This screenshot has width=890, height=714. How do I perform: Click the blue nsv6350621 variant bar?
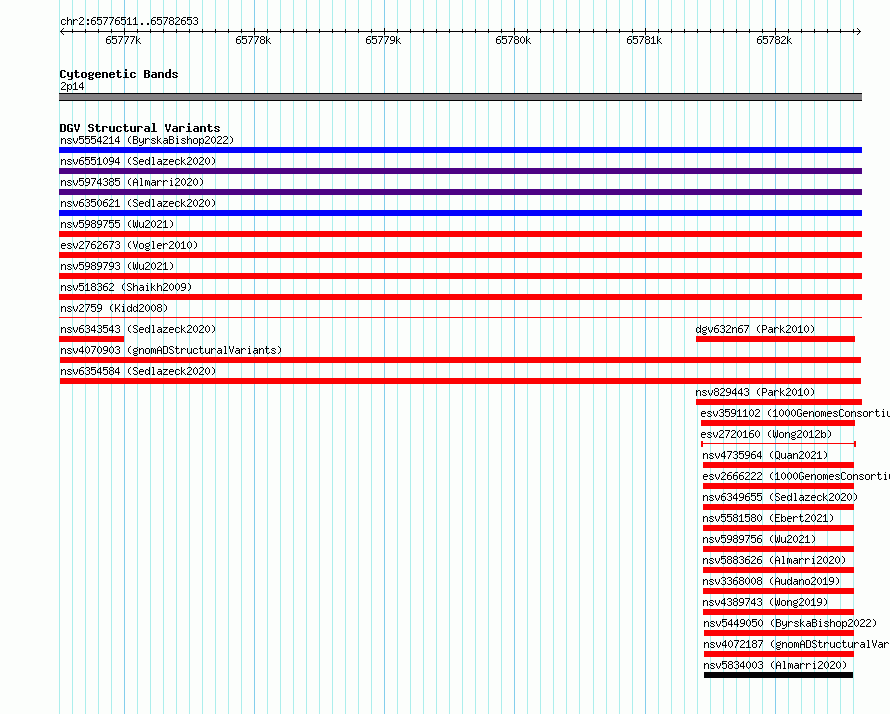coord(460,213)
